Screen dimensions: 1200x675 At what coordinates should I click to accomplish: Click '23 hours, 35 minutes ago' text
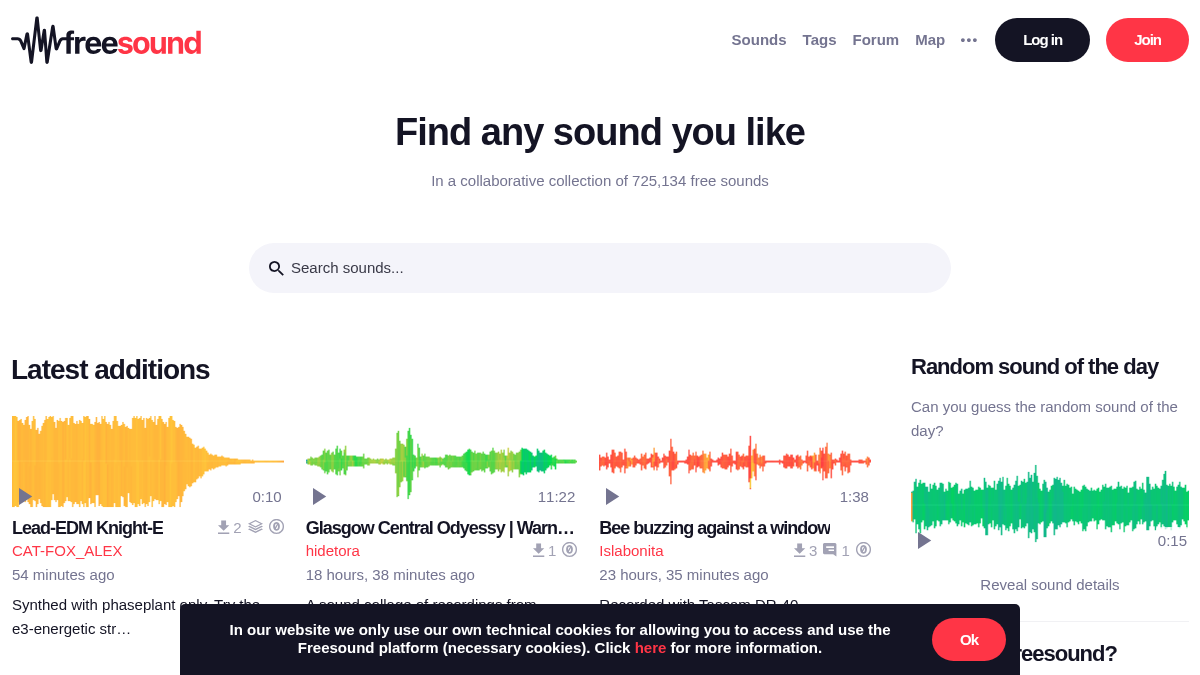[x=684, y=575]
